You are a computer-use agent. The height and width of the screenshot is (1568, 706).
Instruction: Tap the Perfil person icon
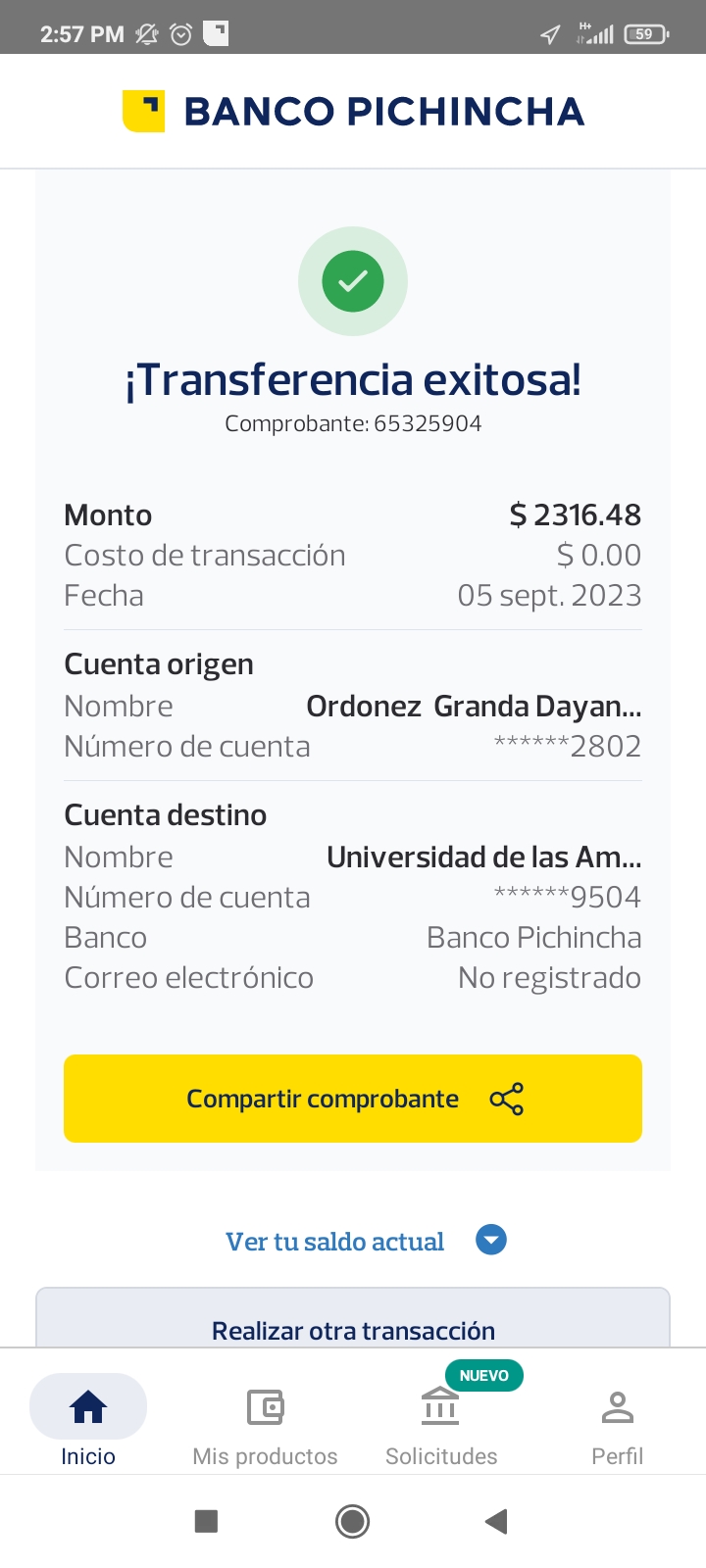[618, 1407]
